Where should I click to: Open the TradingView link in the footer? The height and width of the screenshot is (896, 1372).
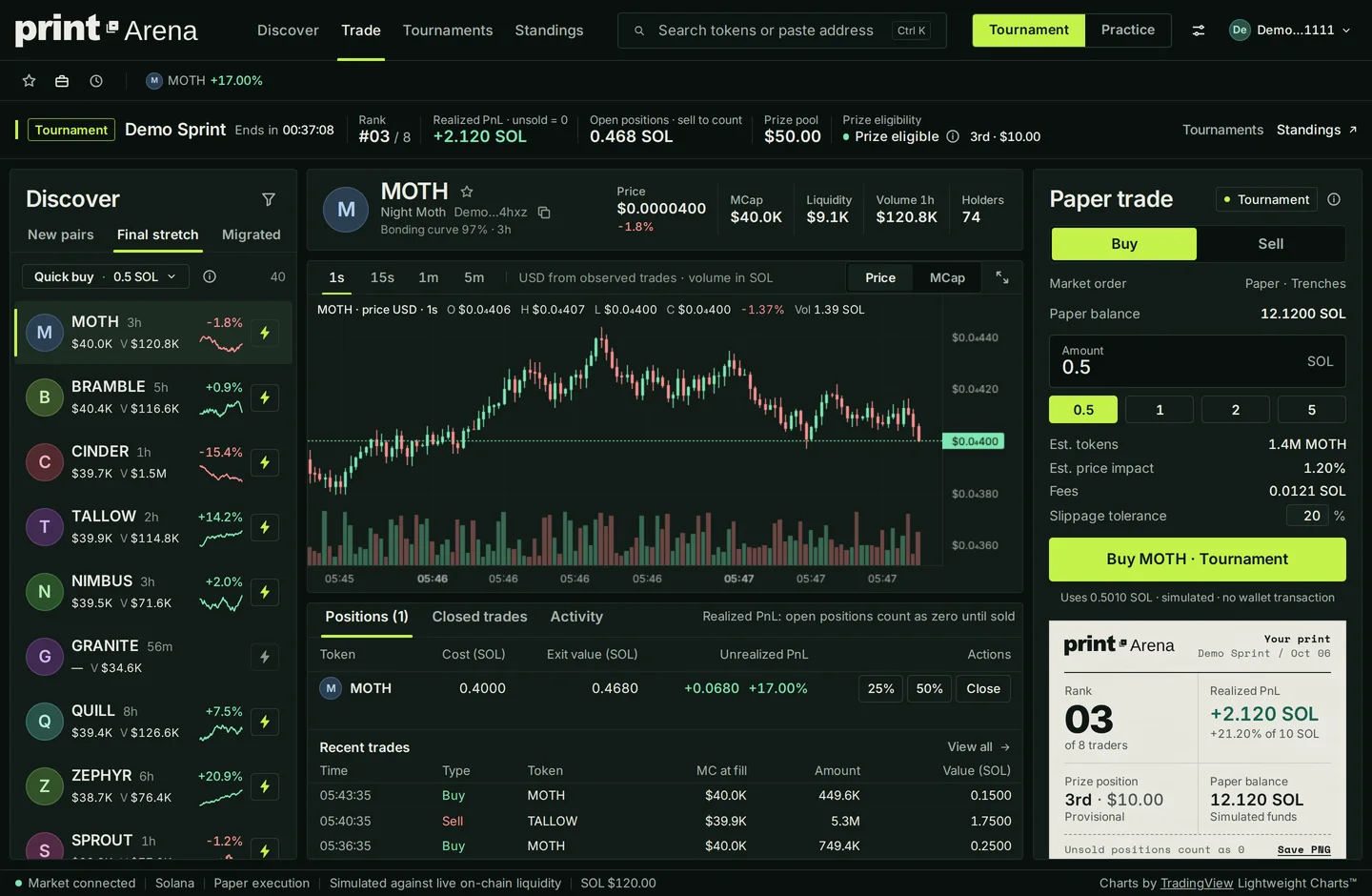click(1197, 884)
